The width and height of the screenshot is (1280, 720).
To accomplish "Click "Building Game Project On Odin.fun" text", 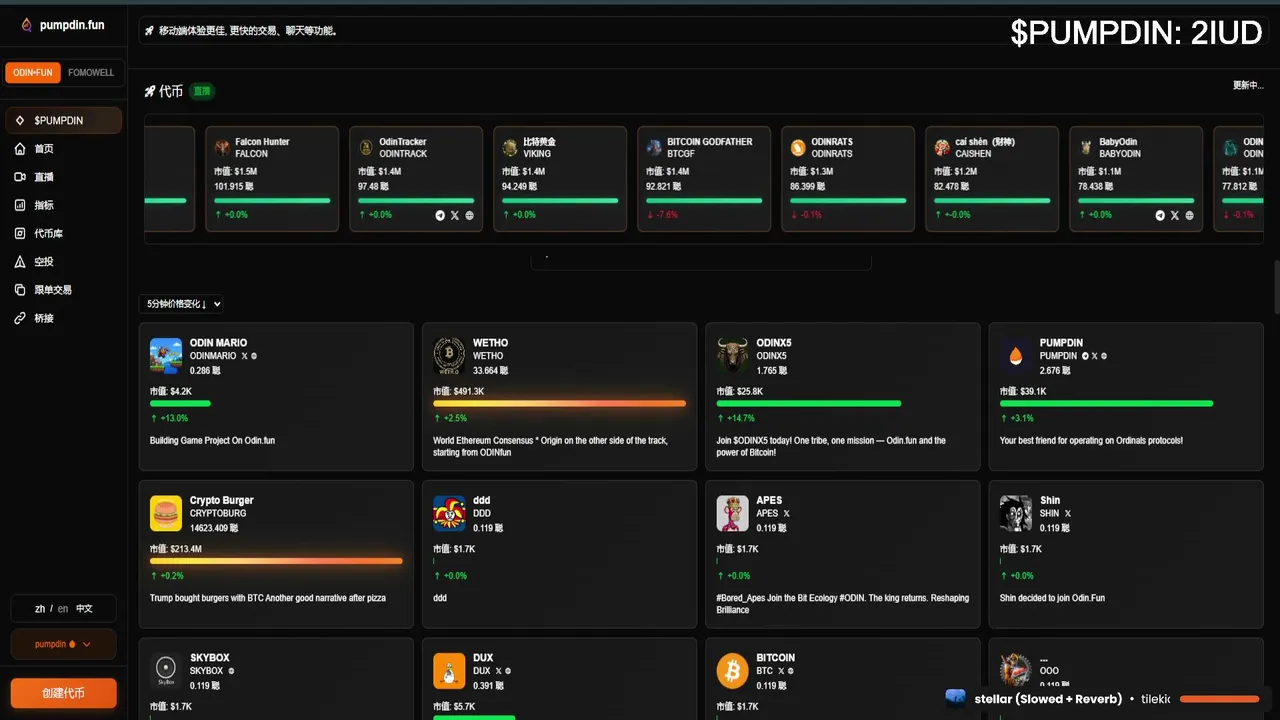I will click(x=212, y=440).
